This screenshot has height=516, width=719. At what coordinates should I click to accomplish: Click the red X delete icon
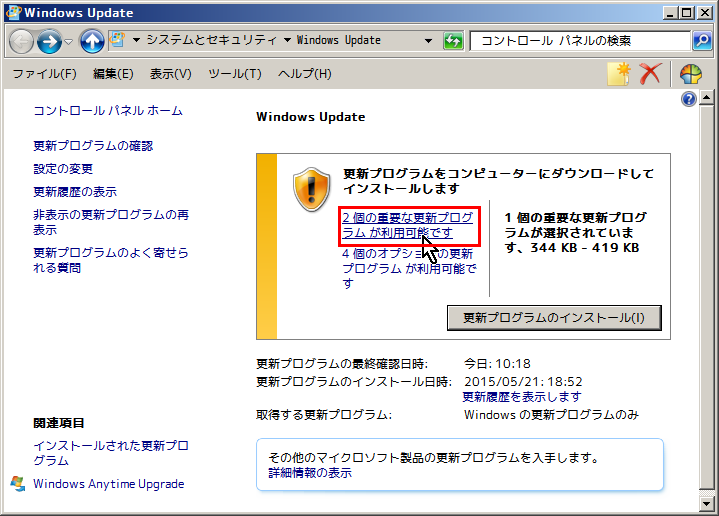651,74
